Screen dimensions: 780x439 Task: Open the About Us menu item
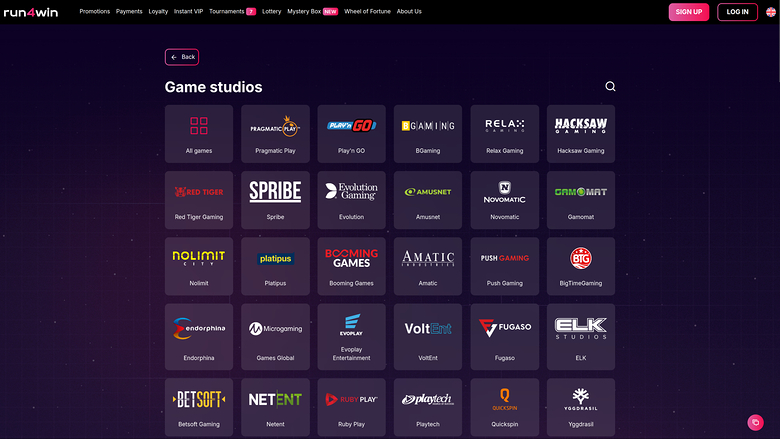[409, 11]
